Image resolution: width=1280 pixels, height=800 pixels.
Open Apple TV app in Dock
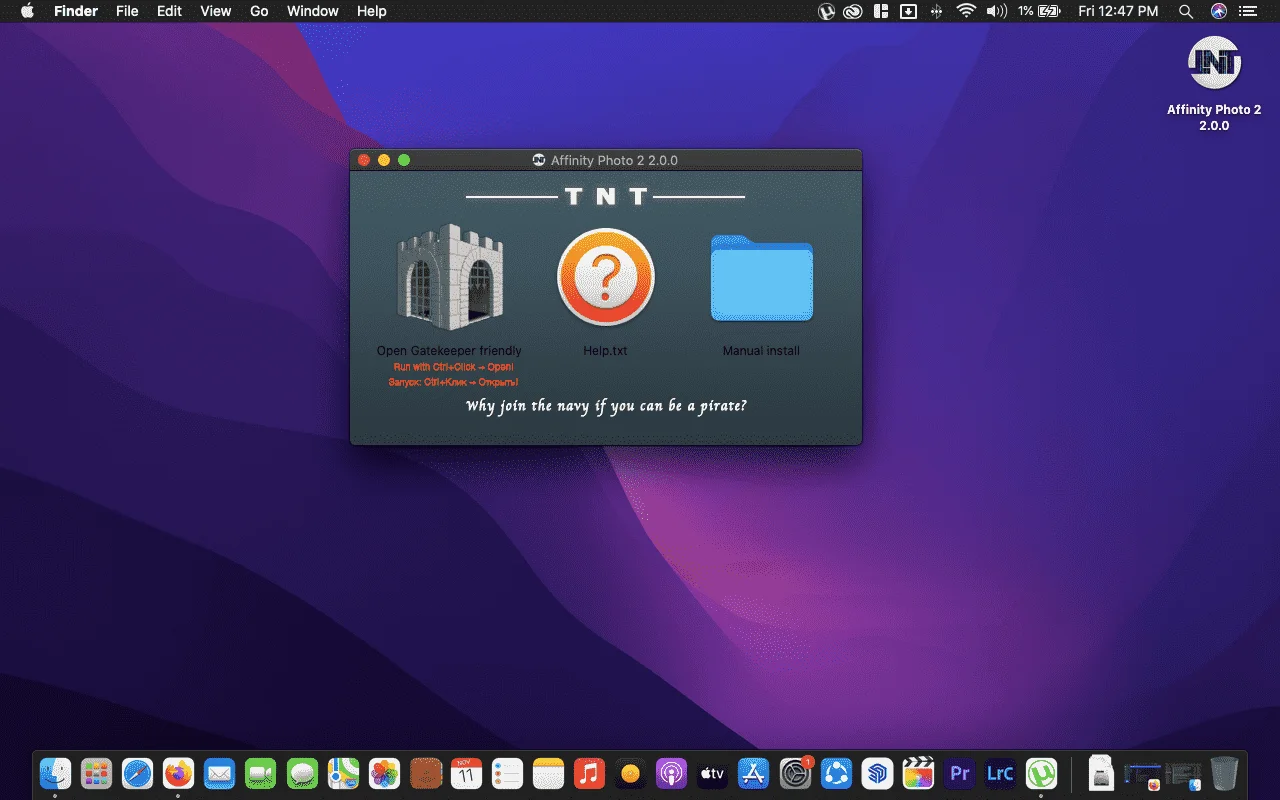(712, 773)
